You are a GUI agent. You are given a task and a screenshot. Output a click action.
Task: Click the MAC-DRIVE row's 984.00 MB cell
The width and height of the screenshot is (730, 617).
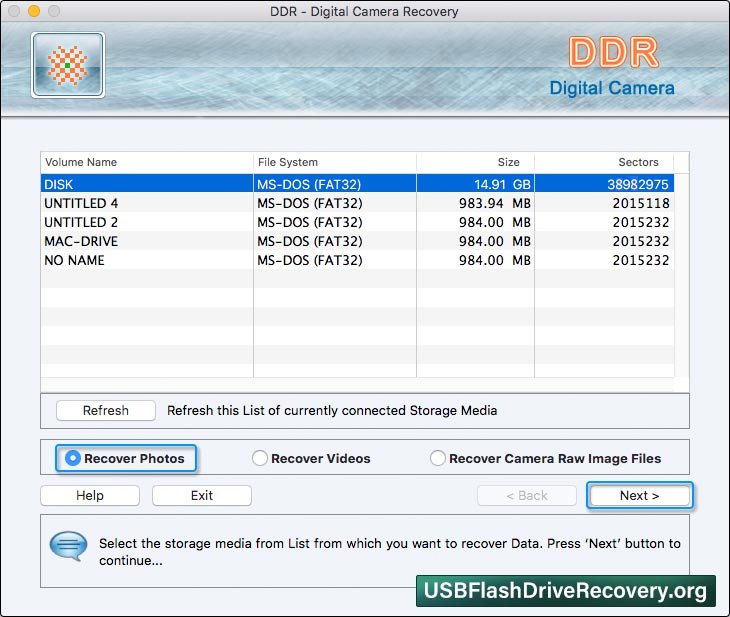point(475,241)
